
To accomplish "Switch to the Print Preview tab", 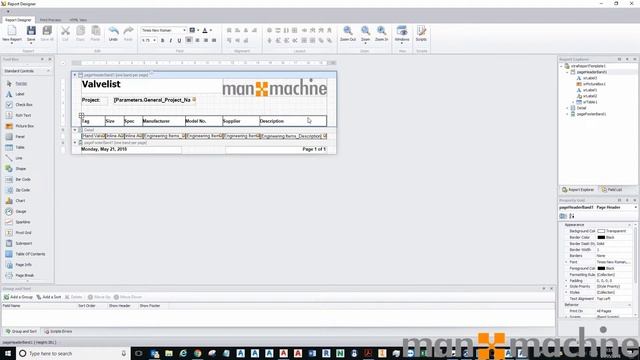I will click(50, 20).
